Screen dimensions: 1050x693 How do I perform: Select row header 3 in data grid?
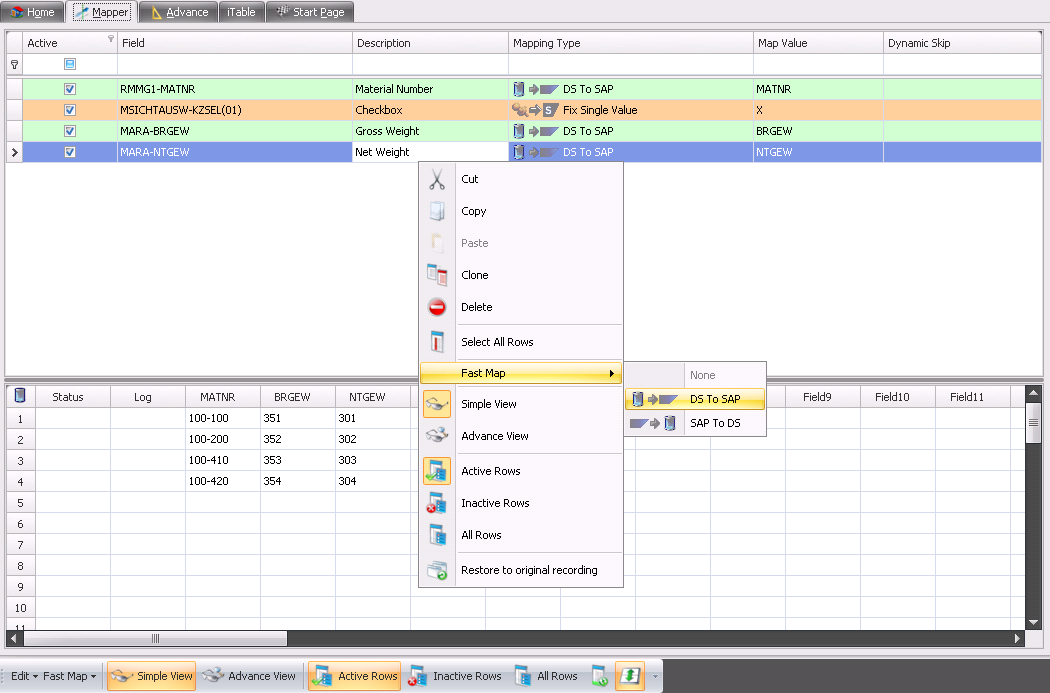(20, 461)
